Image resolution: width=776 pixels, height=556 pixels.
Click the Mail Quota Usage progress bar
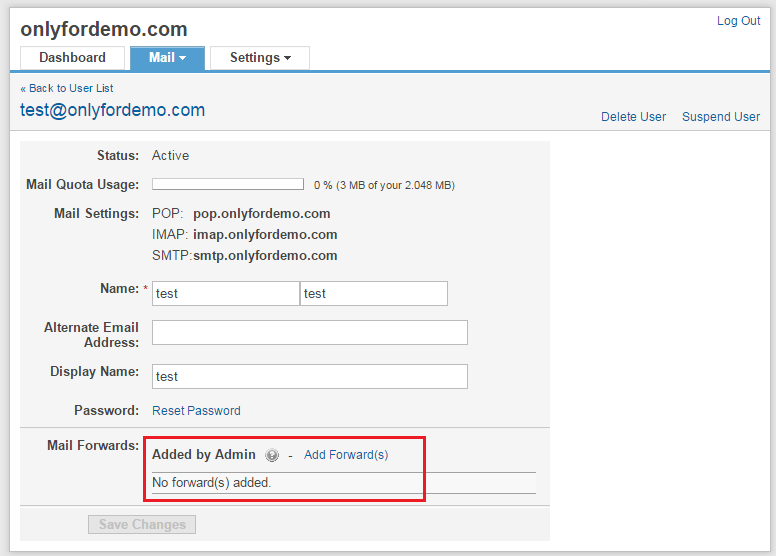[228, 185]
